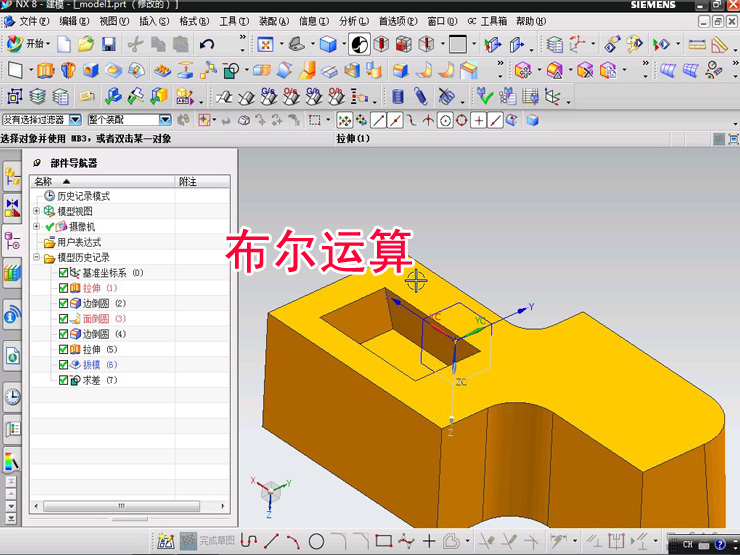Select the rectangle sketch tool in bottom toolbar
Viewport: 740px width, 555px height.
382,541
